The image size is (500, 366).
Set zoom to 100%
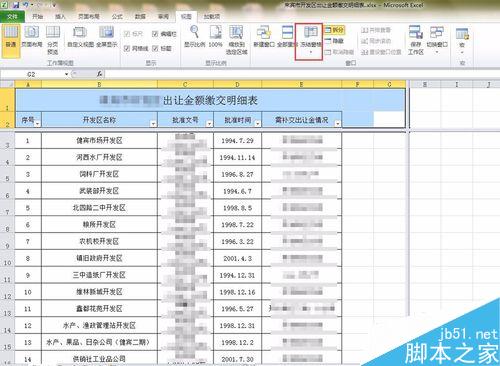(215, 37)
